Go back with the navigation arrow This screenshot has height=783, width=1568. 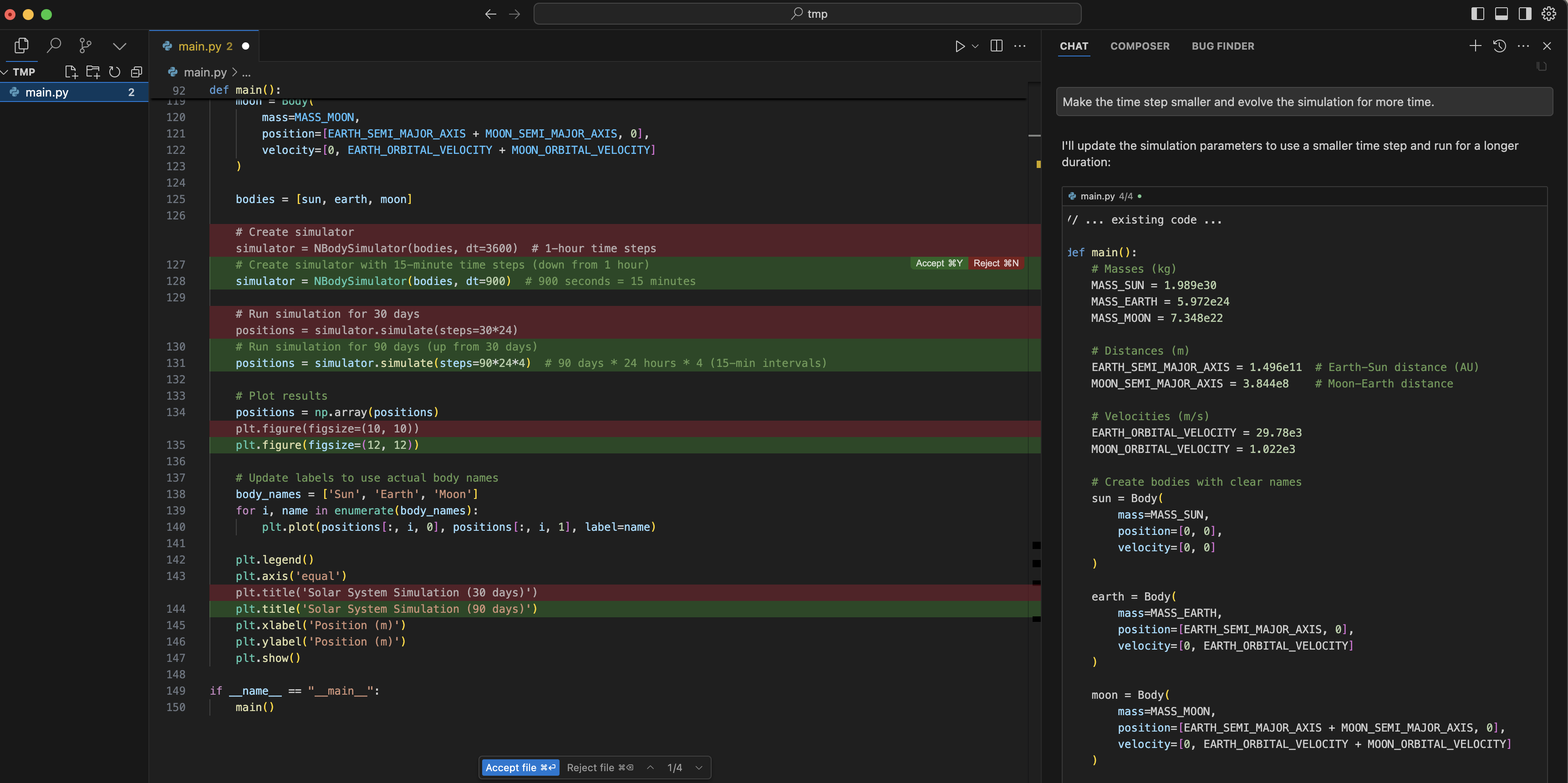[491, 14]
